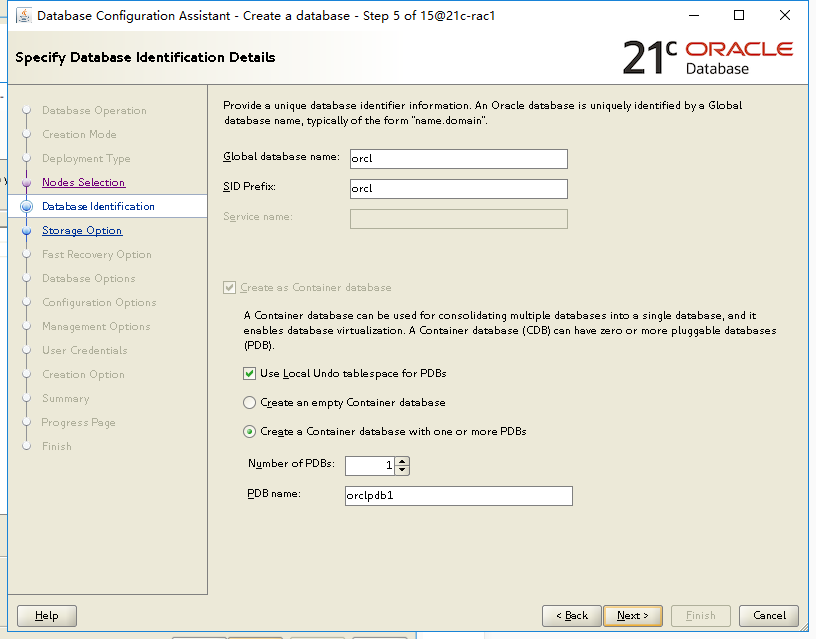Screen dimensions: 816x639
Task: Select Create an empty Container database
Action: 249,403
